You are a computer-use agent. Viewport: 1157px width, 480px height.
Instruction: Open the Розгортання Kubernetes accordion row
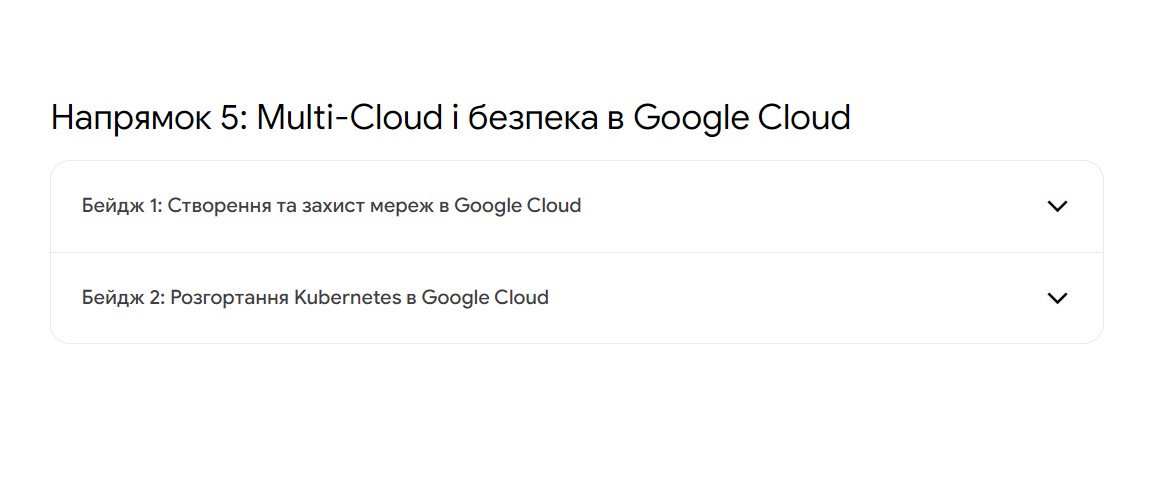click(577, 298)
